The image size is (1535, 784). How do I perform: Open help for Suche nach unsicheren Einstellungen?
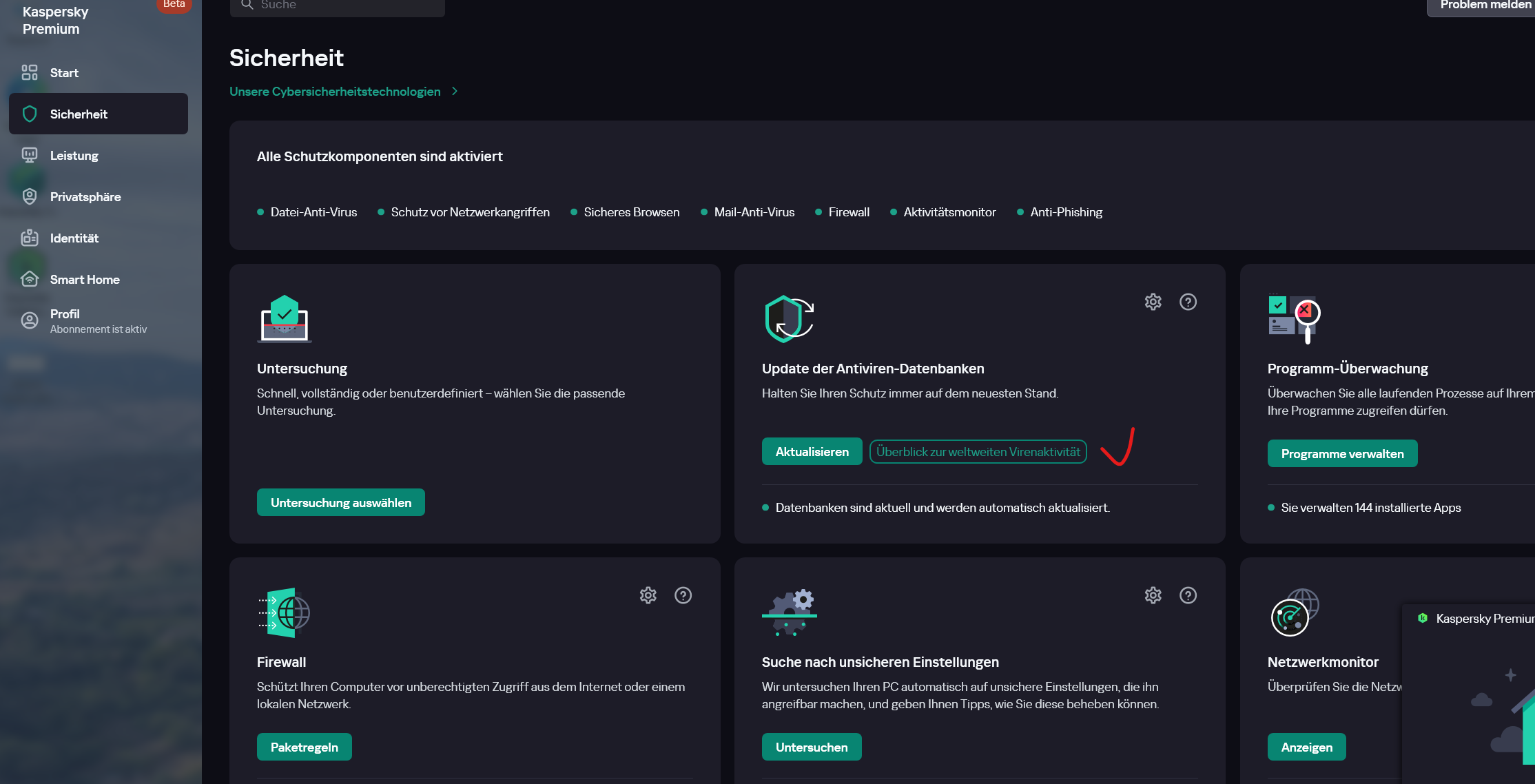[x=1188, y=595]
